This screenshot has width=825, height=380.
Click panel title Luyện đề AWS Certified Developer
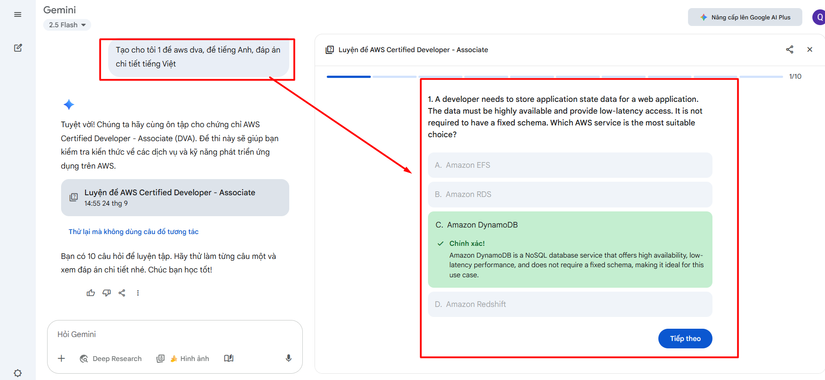413,50
